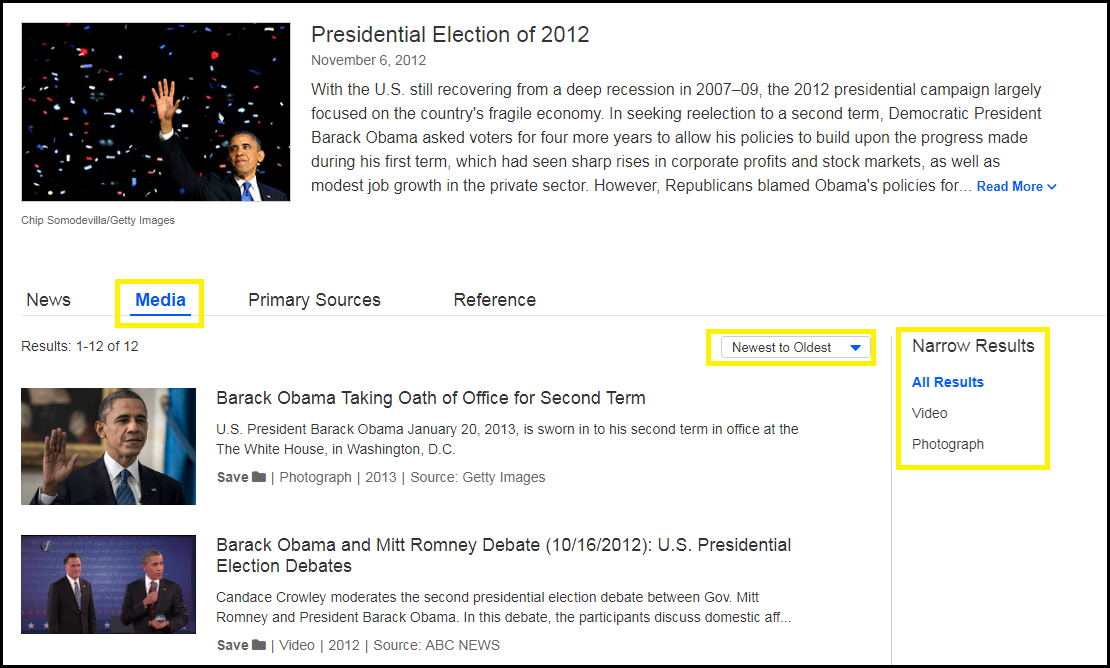Open Barack Obama Taking Oath of Office title
The height and width of the screenshot is (668, 1110).
click(430, 398)
